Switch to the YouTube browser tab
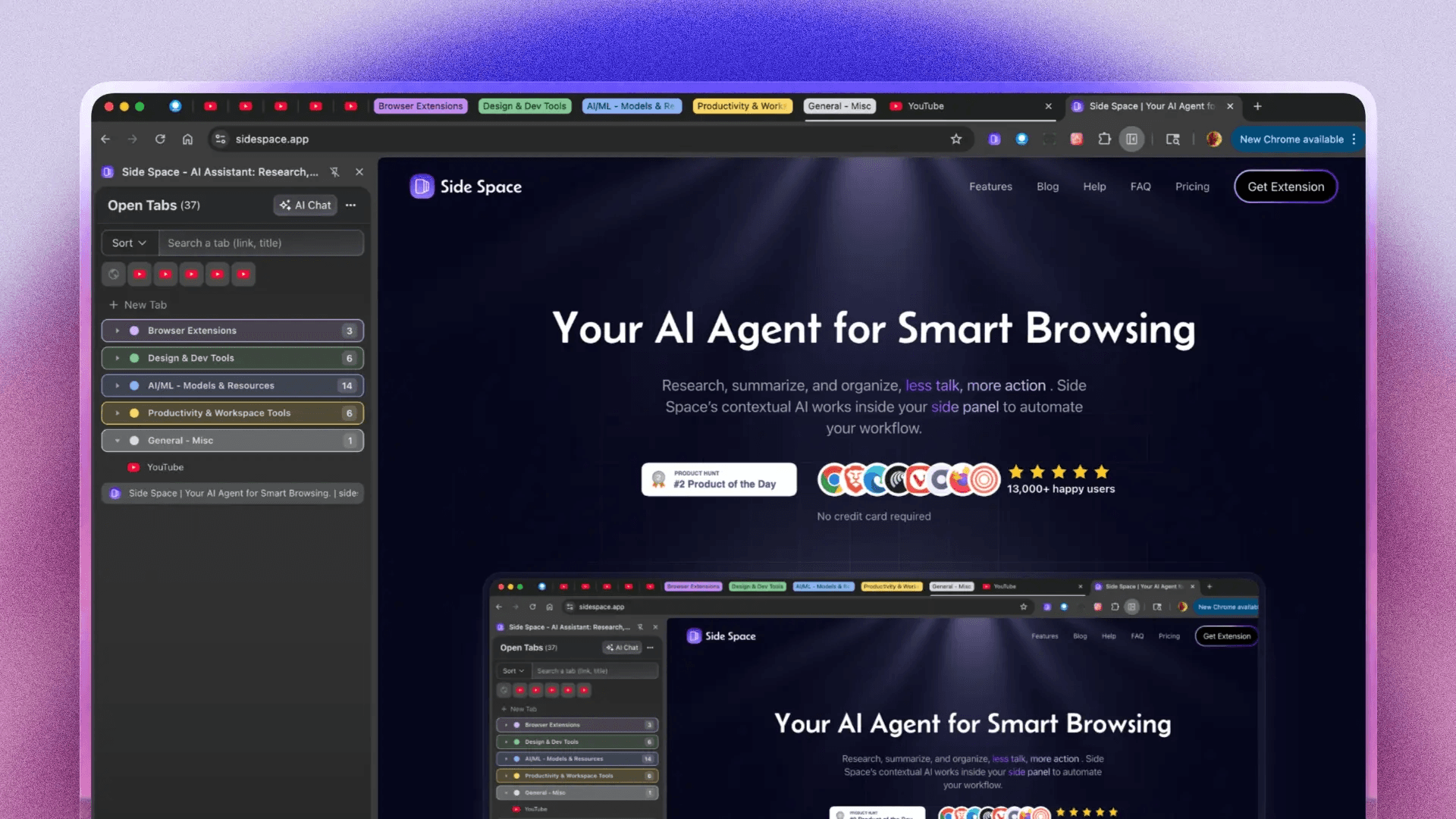 point(926,106)
